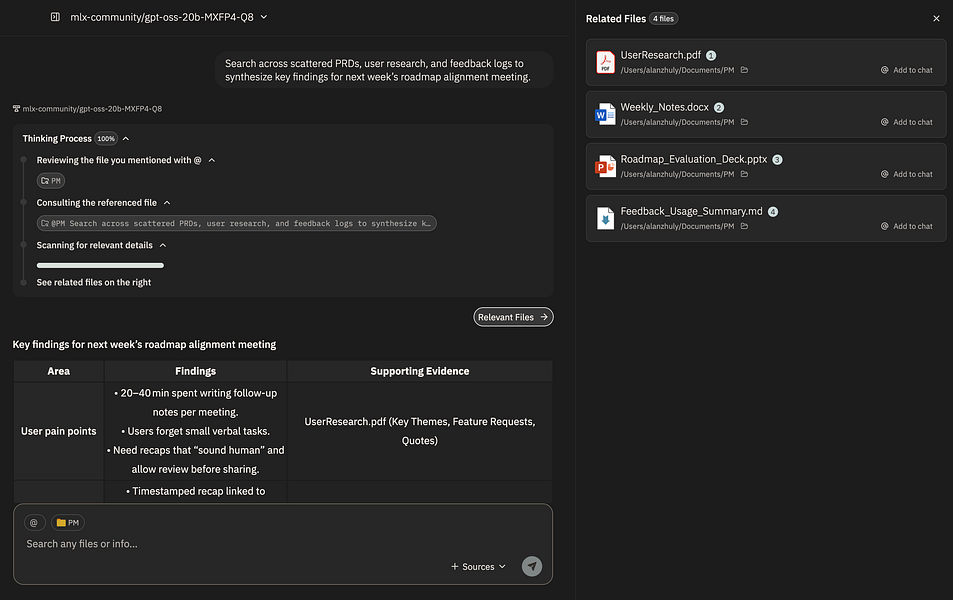
Task: Close the Related Files panel
Action: coord(936,18)
